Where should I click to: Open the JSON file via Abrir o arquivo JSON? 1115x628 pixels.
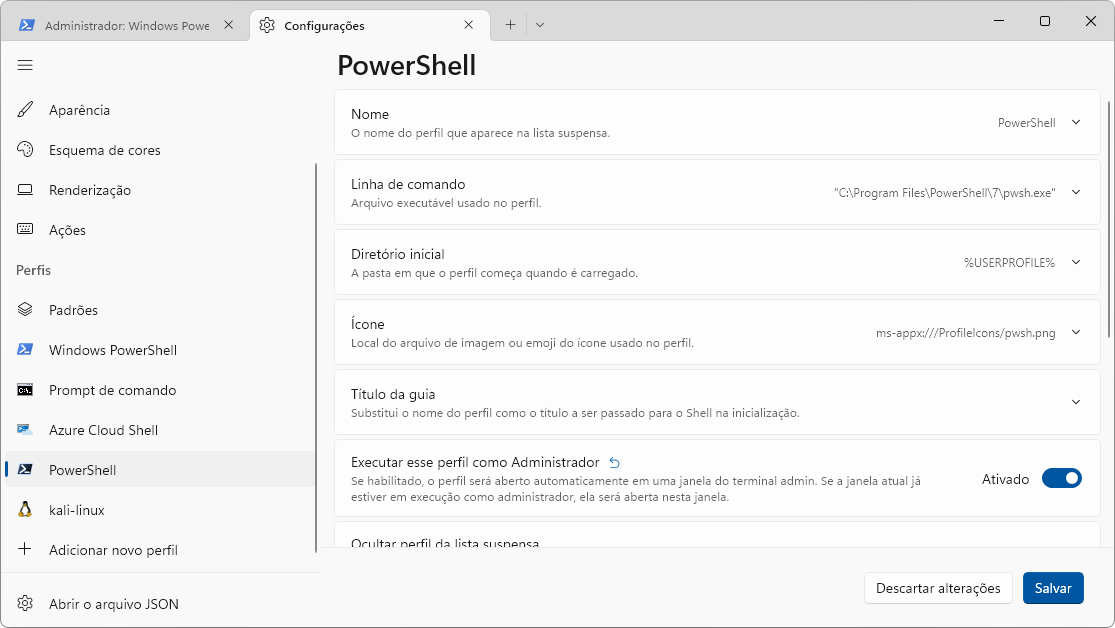click(113, 604)
